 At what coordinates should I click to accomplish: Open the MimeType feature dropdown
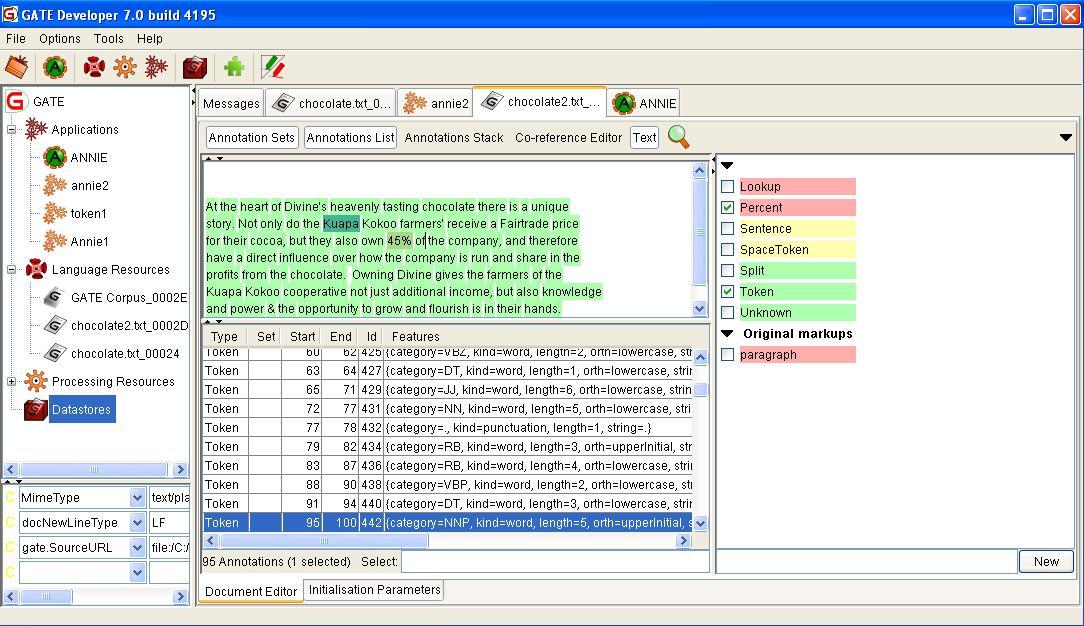(x=137, y=497)
